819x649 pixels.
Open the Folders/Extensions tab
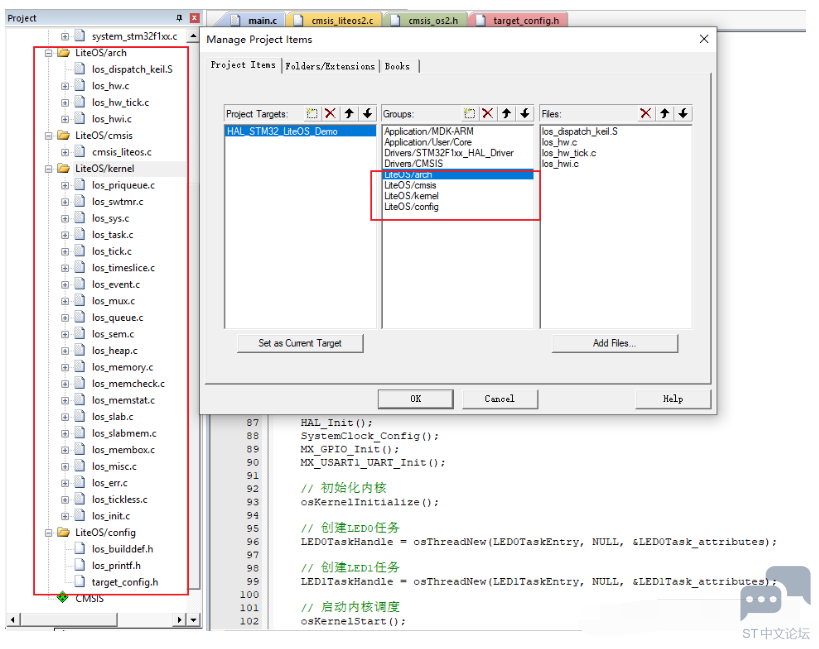click(x=330, y=66)
